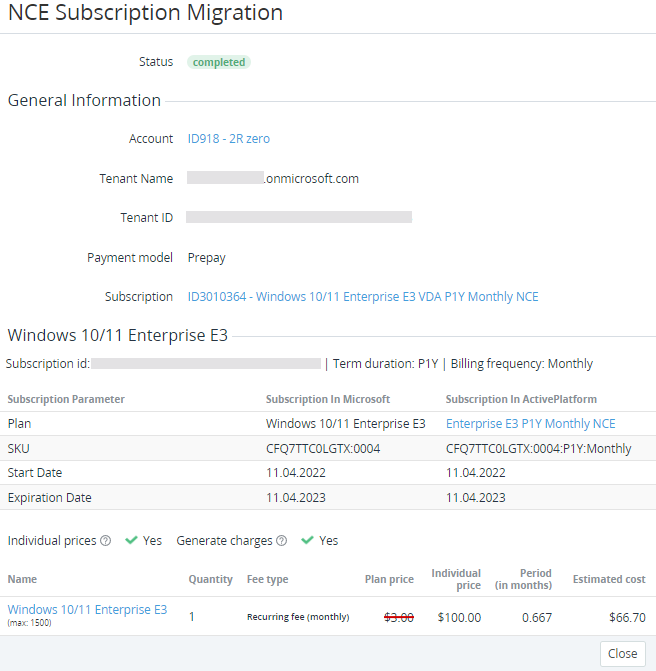Click the Expiration Date row label

point(49,498)
